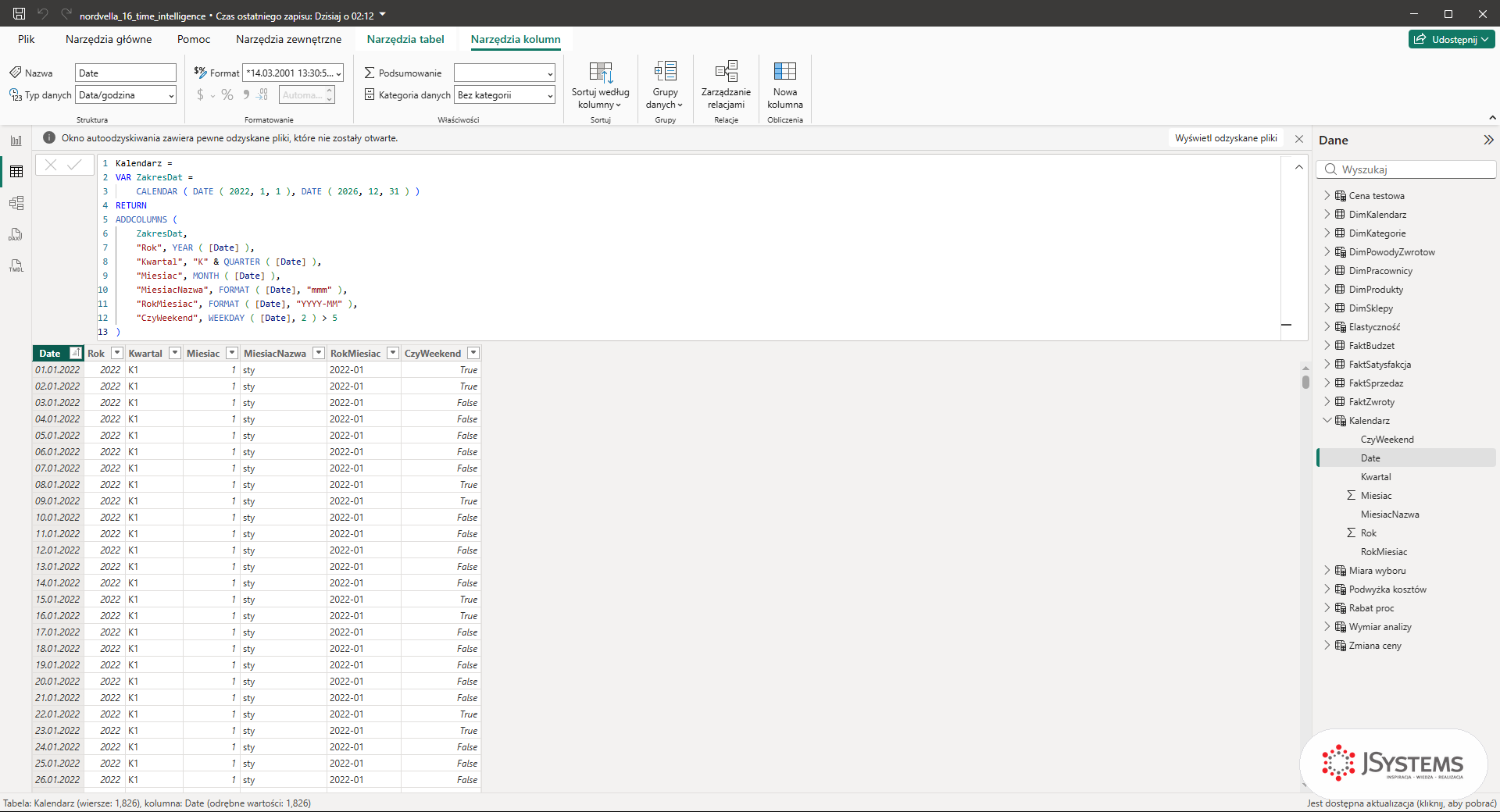Click the Udostępnij button
Viewport: 1500px width, 812px height.
tap(1452, 39)
